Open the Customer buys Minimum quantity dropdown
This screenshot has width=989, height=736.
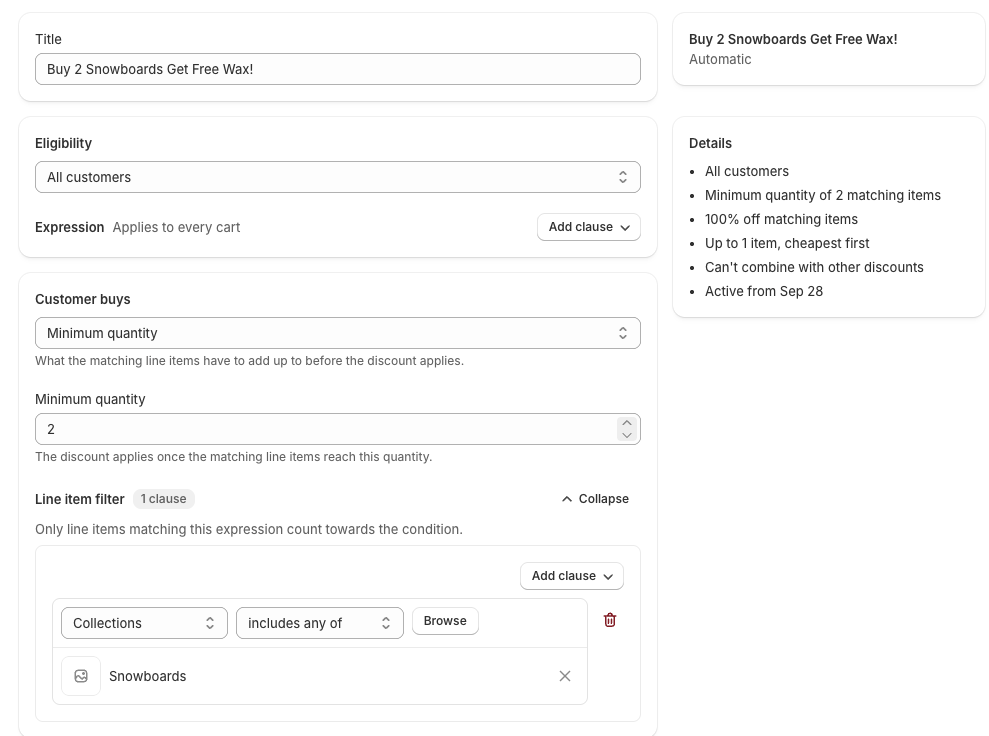[338, 333]
